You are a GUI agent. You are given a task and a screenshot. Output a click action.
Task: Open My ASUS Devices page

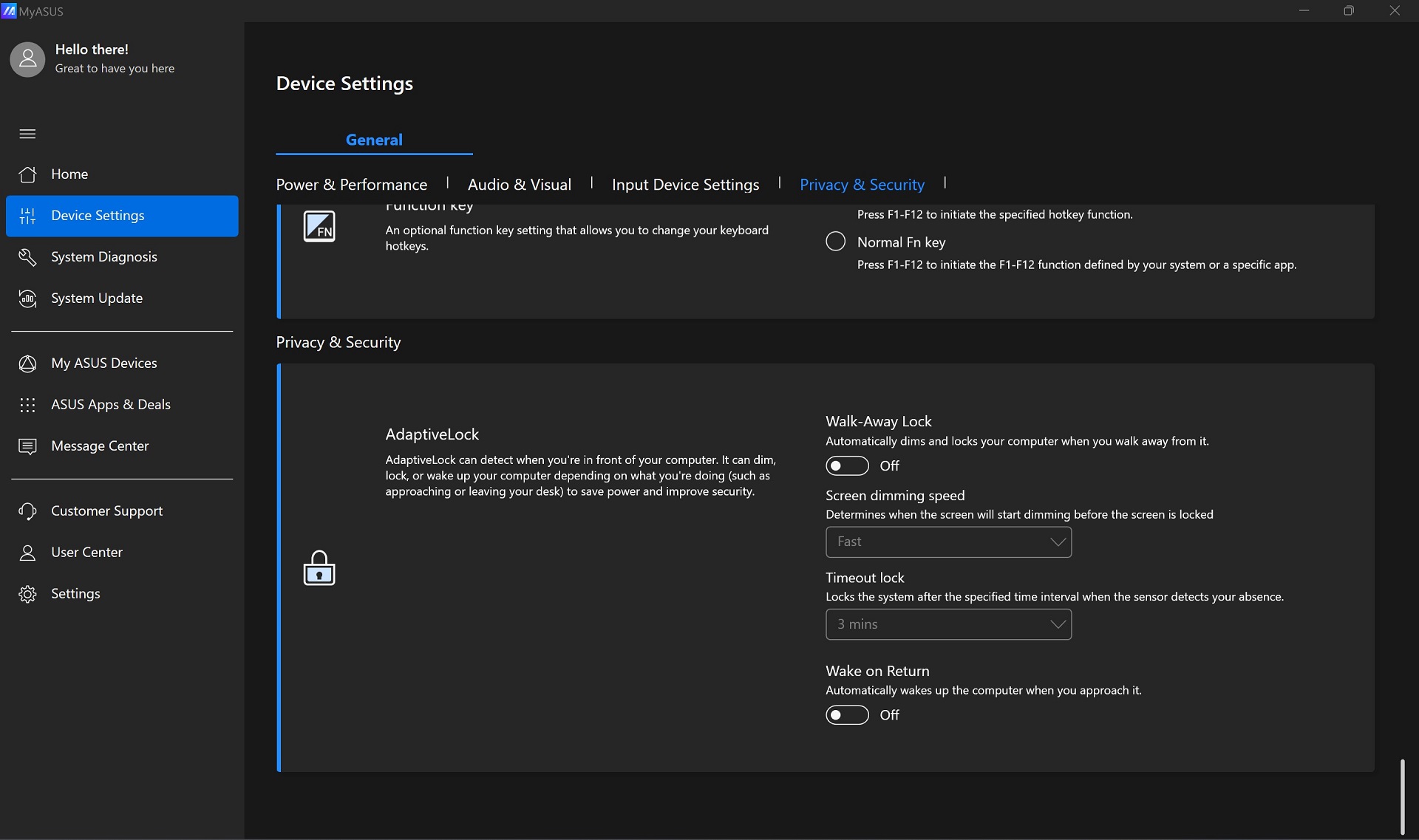[122, 363]
